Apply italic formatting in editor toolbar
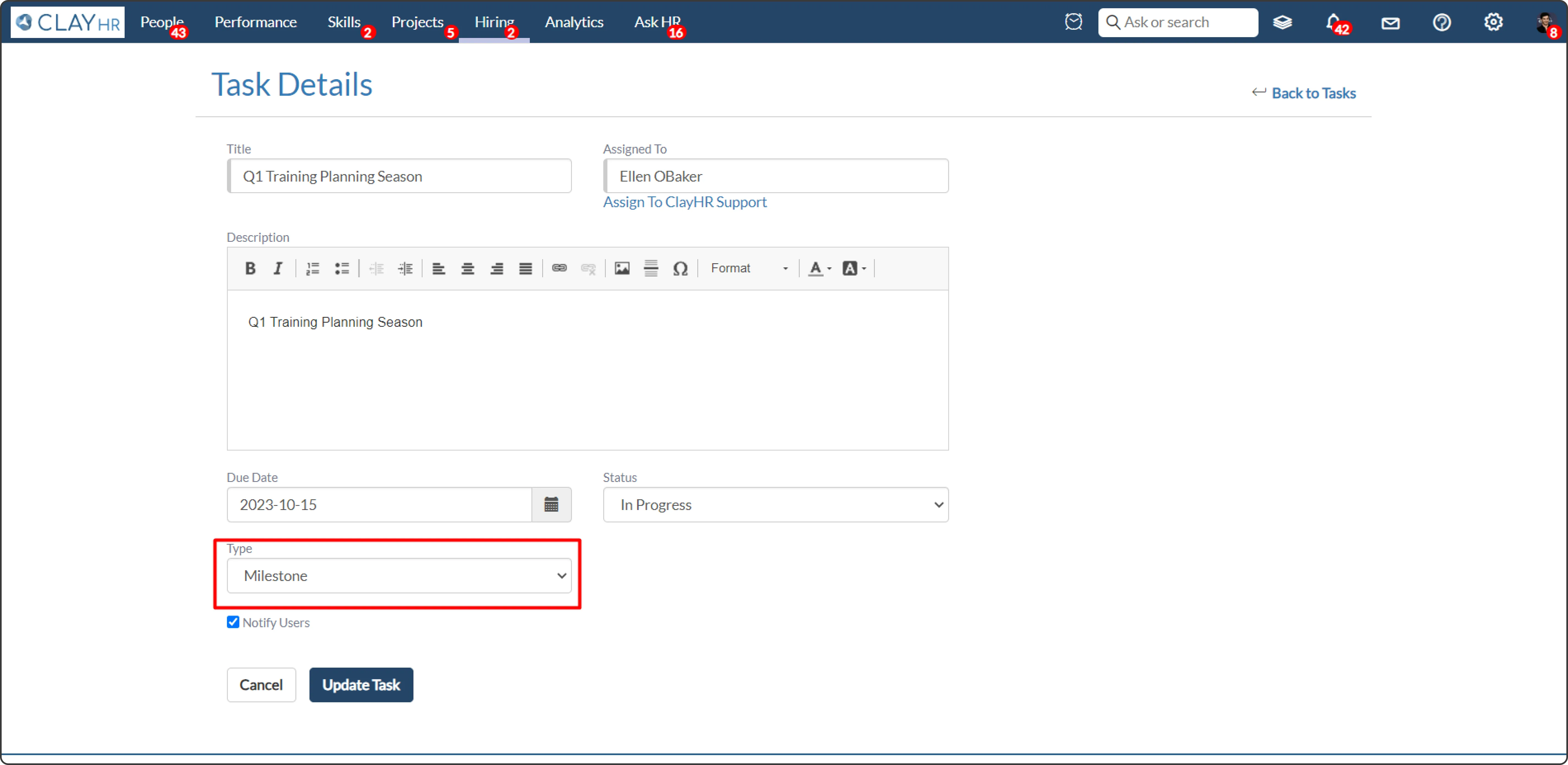This screenshot has width=1568, height=765. click(278, 268)
